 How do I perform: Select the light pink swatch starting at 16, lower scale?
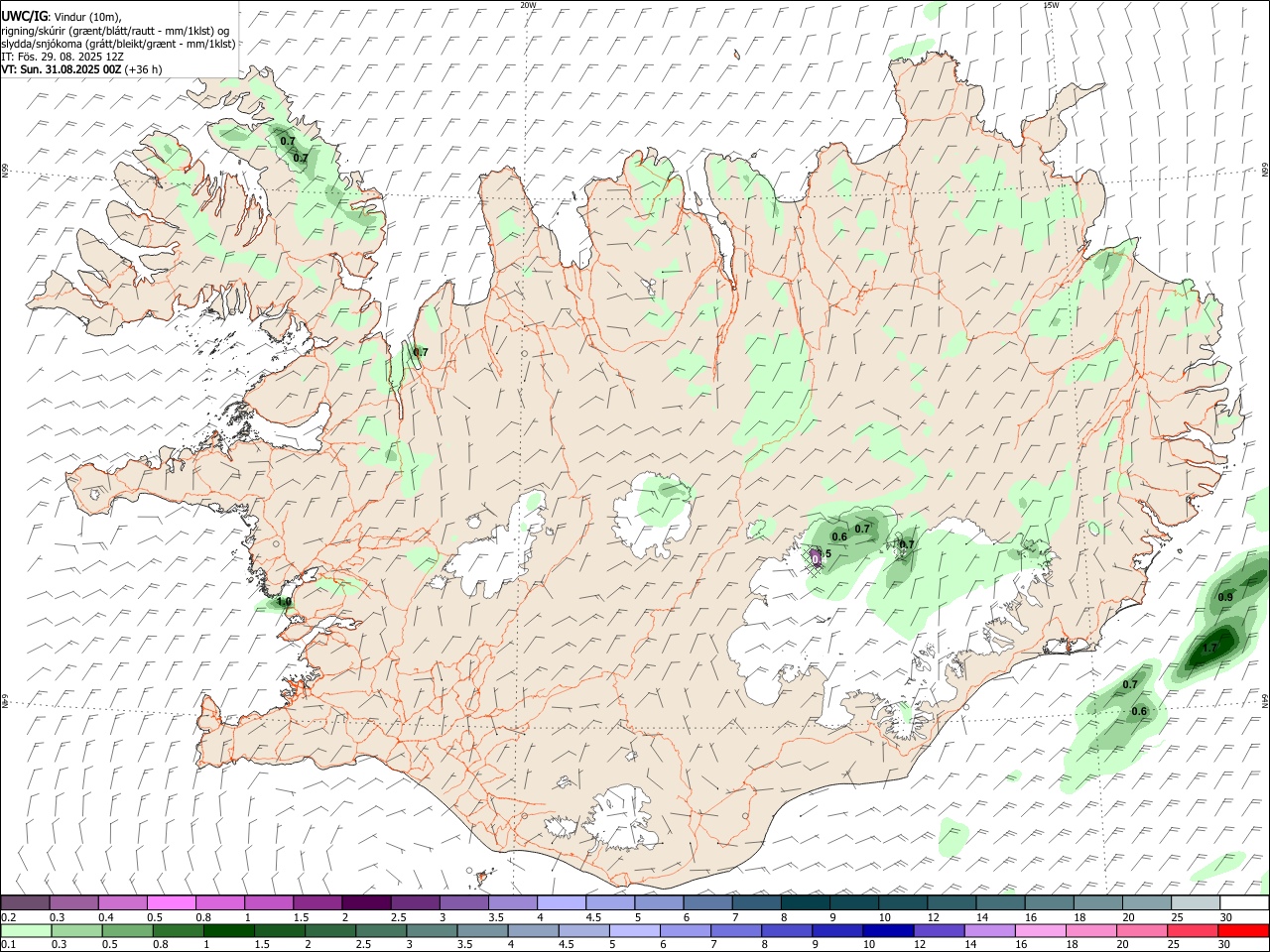click(1040, 930)
